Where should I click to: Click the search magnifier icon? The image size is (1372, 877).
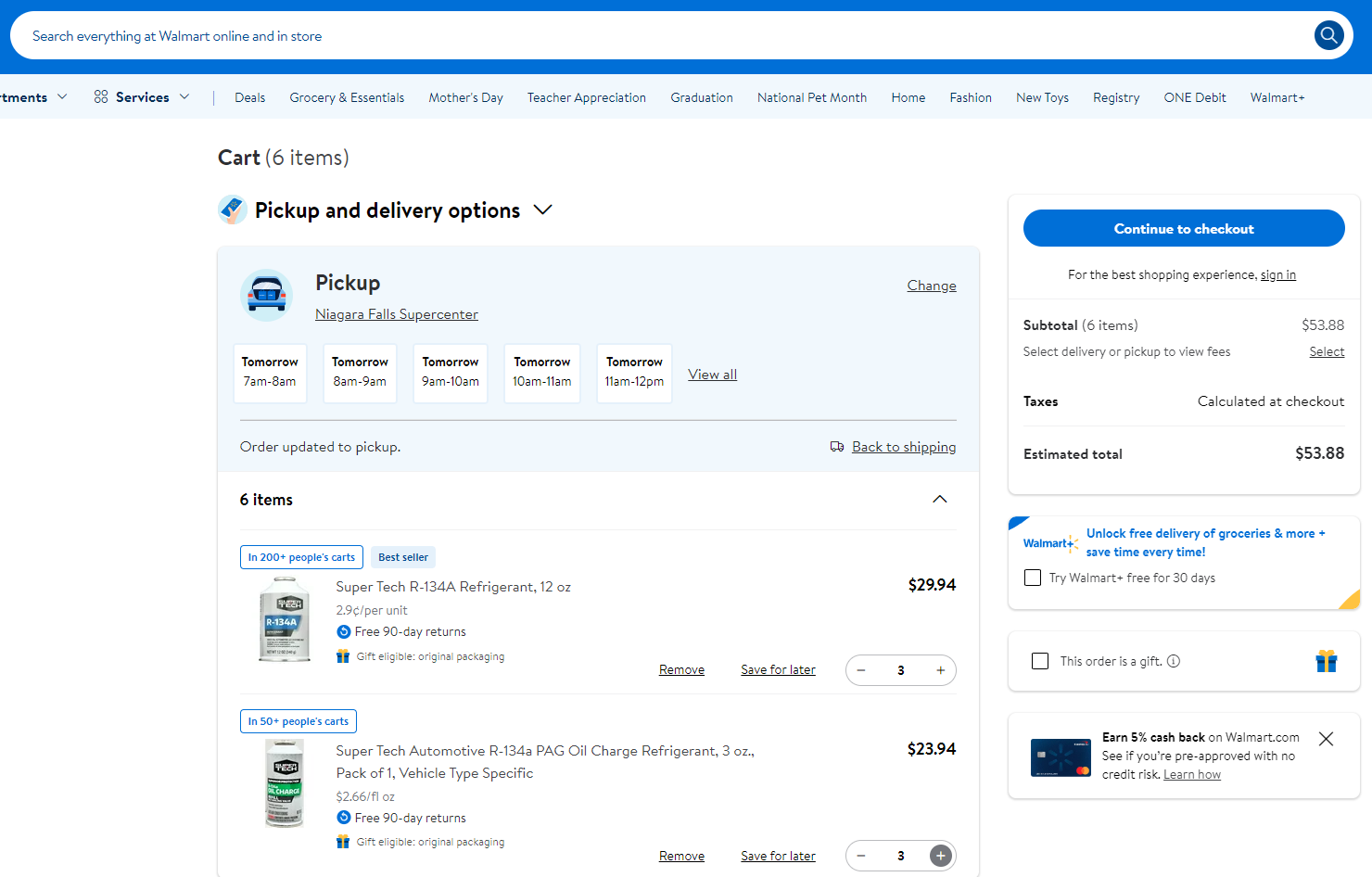tap(1328, 35)
